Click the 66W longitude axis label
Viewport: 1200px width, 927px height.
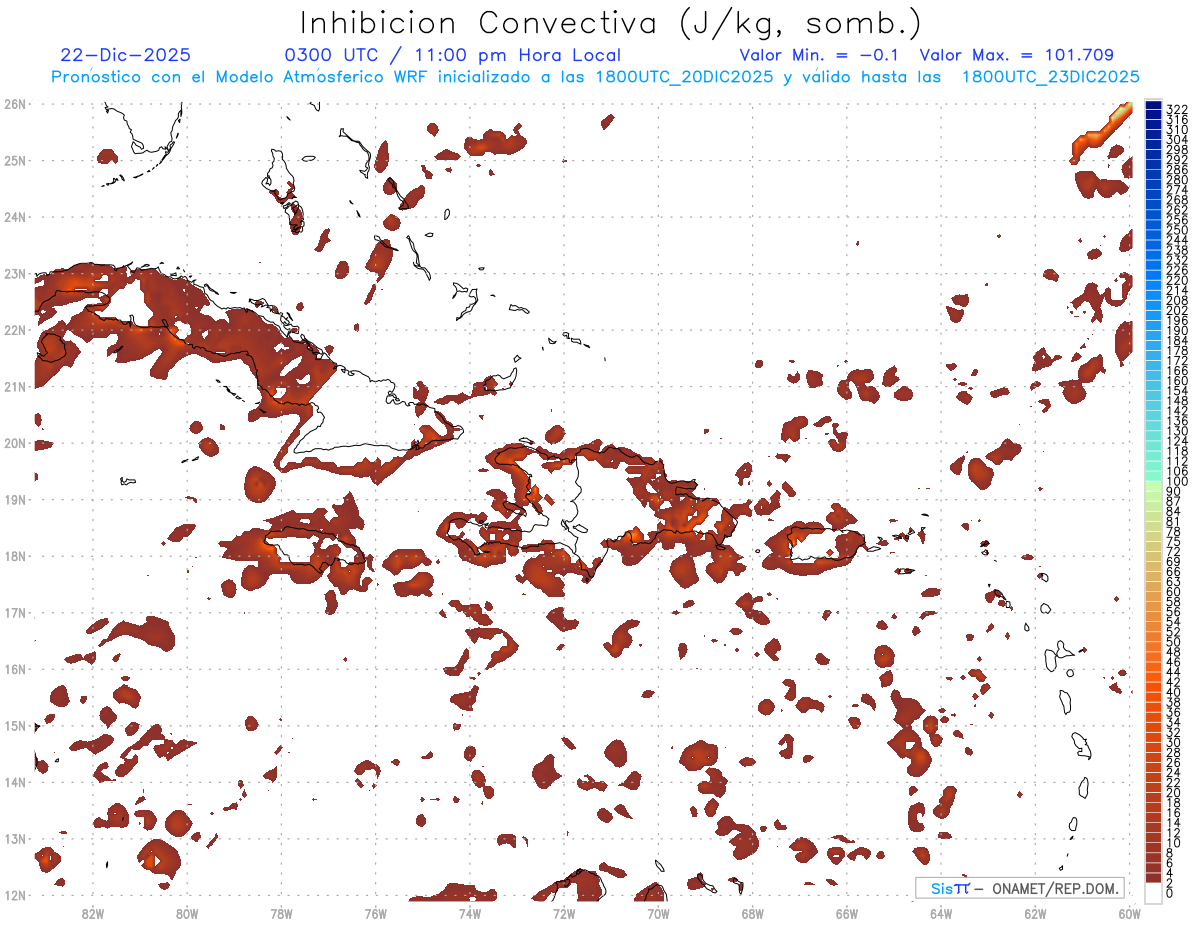847,913
